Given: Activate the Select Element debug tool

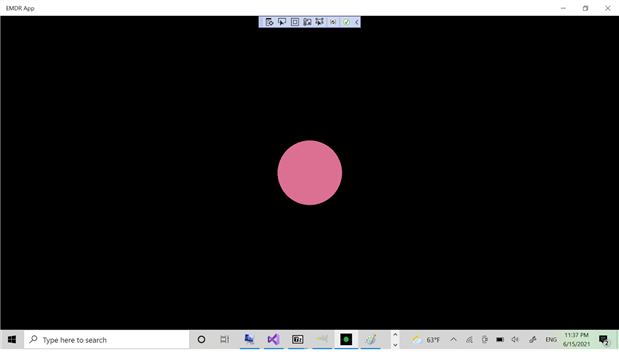Looking at the screenshot, I should [282, 22].
